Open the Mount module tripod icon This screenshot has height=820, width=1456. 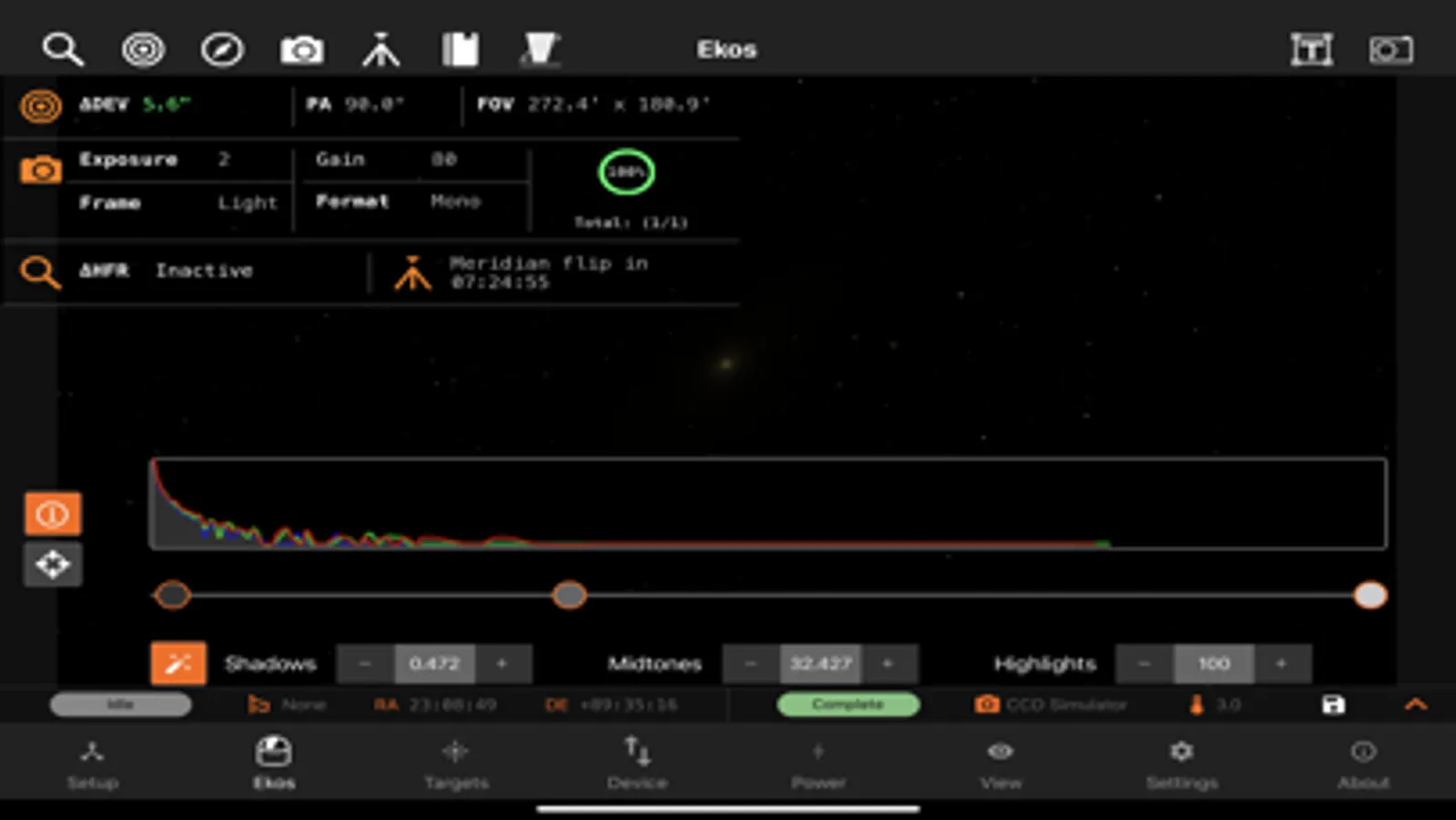(x=381, y=49)
